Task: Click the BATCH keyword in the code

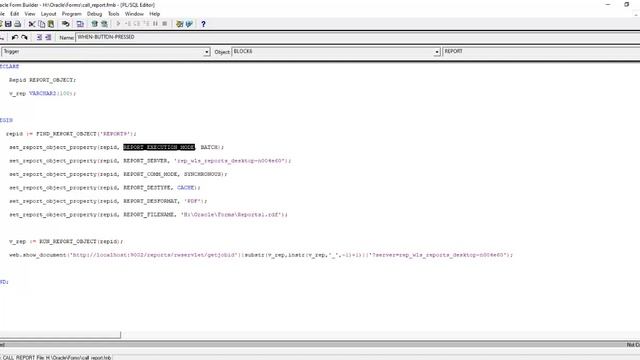Action: (x=209, y=147)
